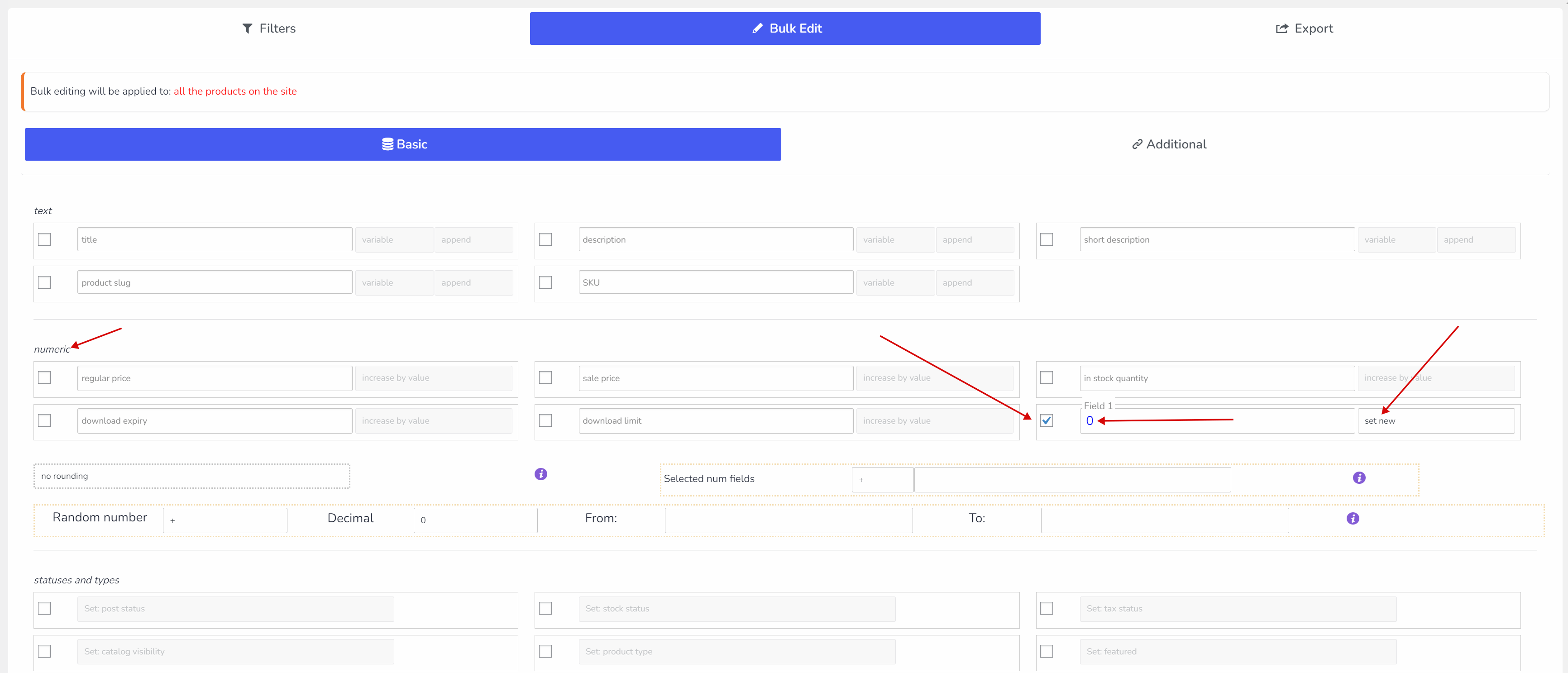Open the Set: tax status dropdown
This screenshot has height=673, width=1568.
pos(1238,608)
